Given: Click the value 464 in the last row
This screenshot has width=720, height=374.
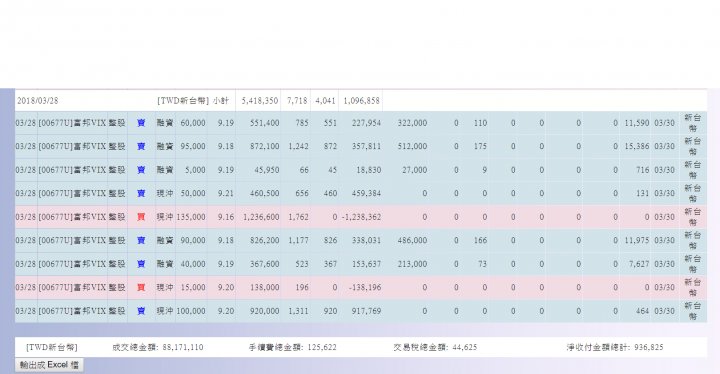Looking at the screenshot, I should tap(642, 311).
